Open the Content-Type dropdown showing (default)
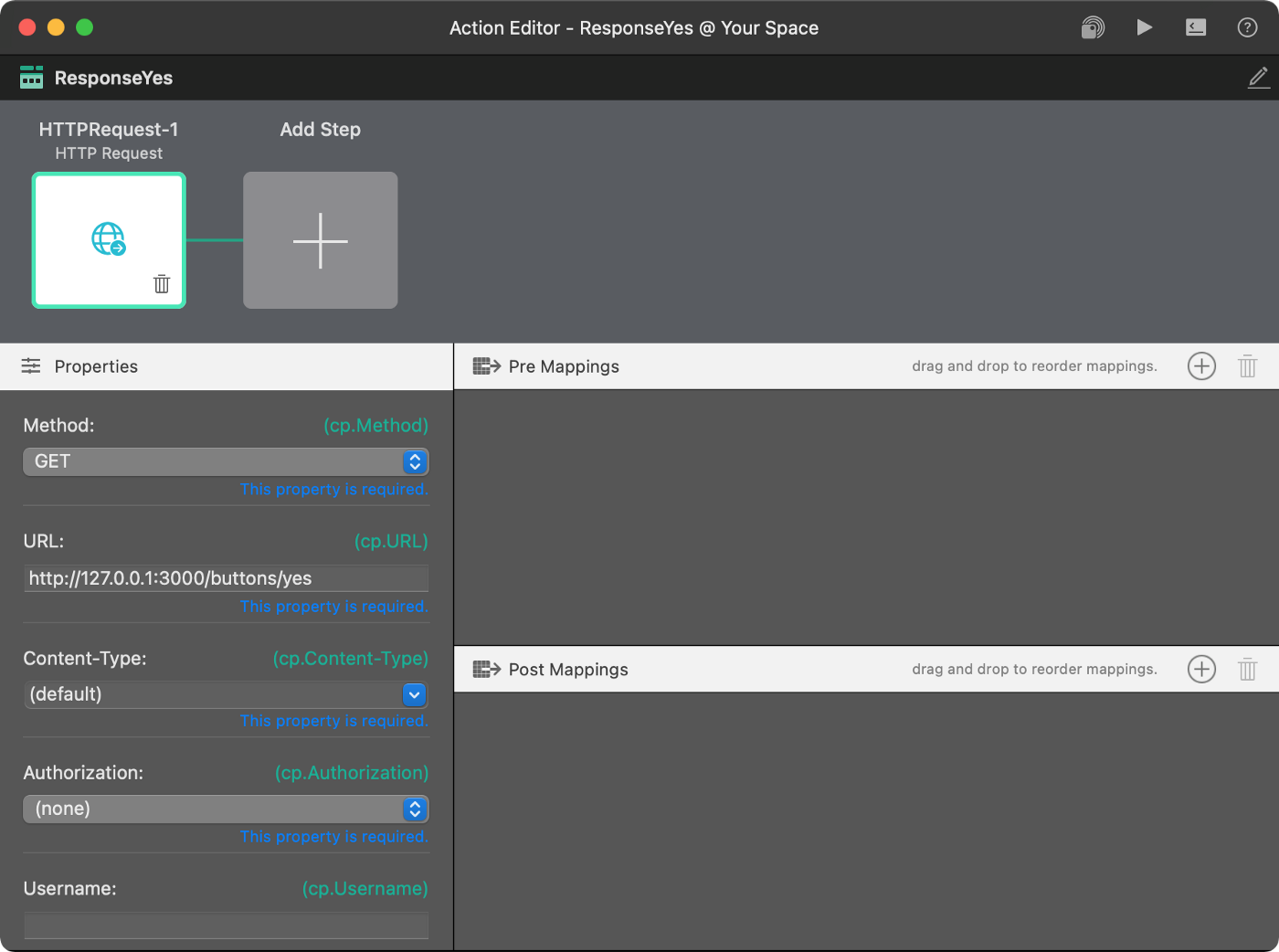The width and height of the screenshot is (1279, 952). [x=225, y=694]
